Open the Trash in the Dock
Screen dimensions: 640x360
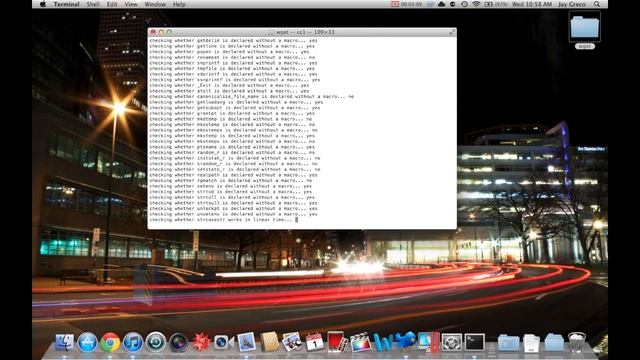pos(577,342)
